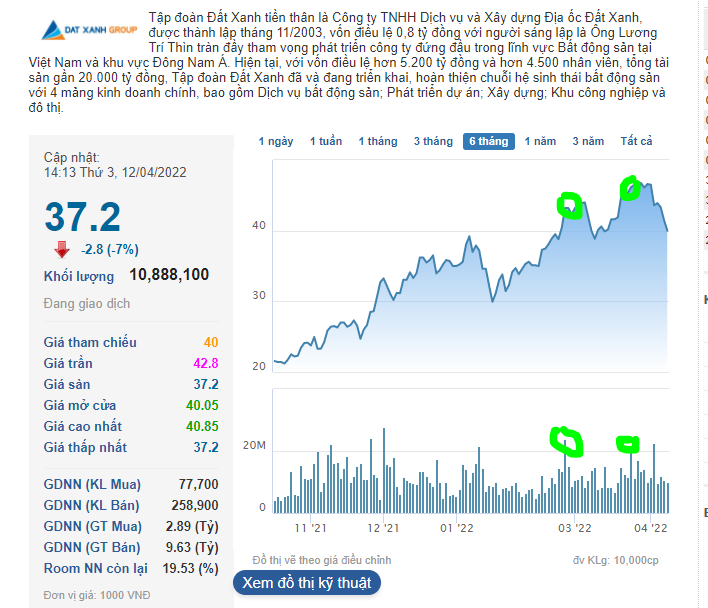Click the Dat Xanh Group logo
This screenshot has width=708, height=608.
[89, 30]
